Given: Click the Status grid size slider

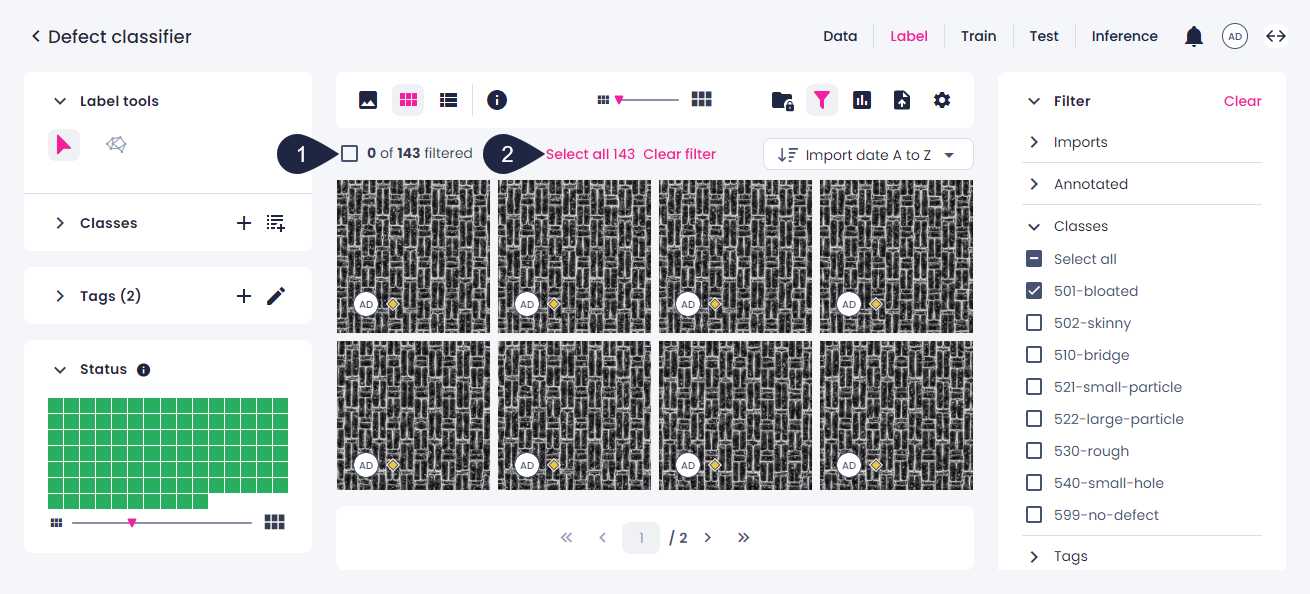Looking at the screenshot, I should [x=162, y=522].
